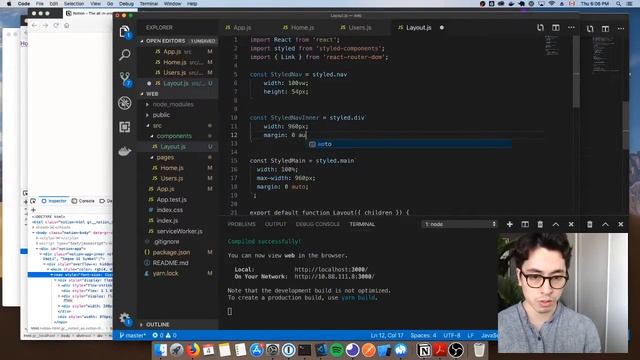
Task: Open the Trash in the Dock
Action: (x=479, y=350)
